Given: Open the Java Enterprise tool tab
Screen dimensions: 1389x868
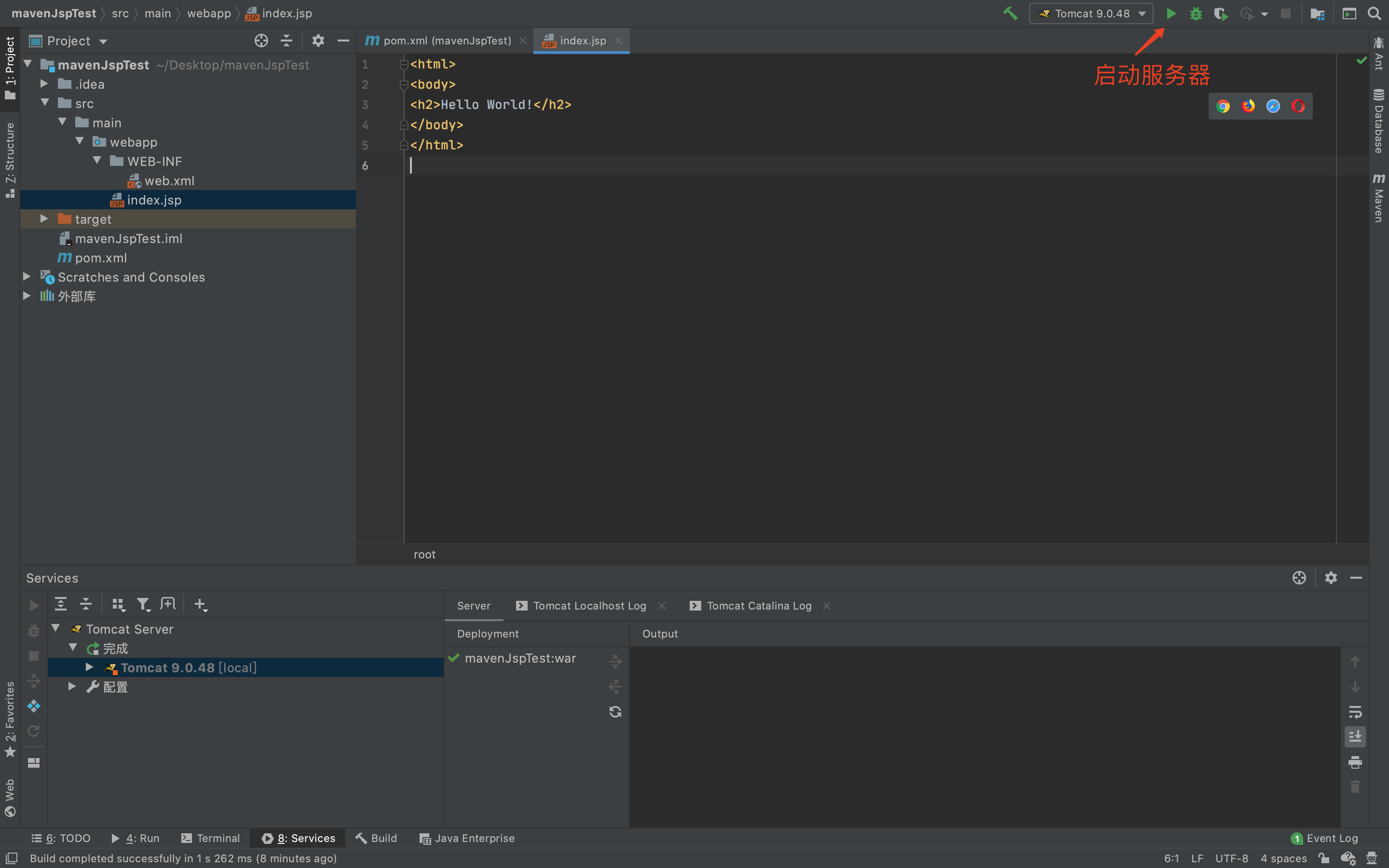Looking at the screenshot, I should coord(467,838).
